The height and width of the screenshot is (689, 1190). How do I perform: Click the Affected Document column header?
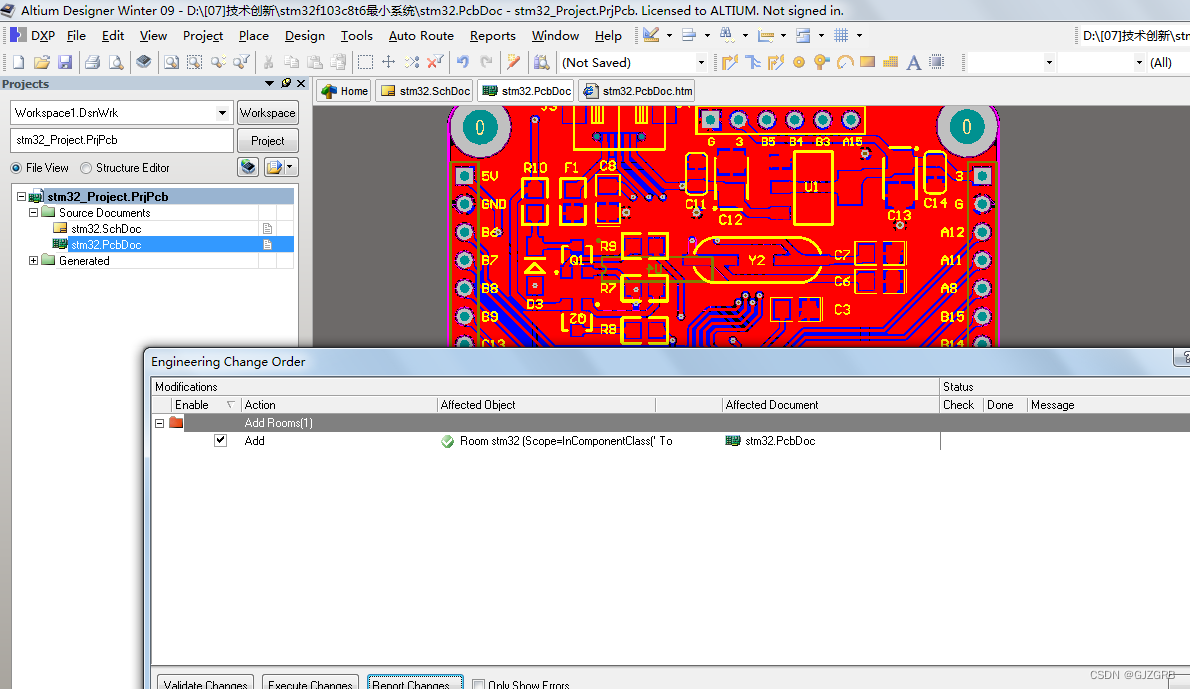tap(830, 405)
